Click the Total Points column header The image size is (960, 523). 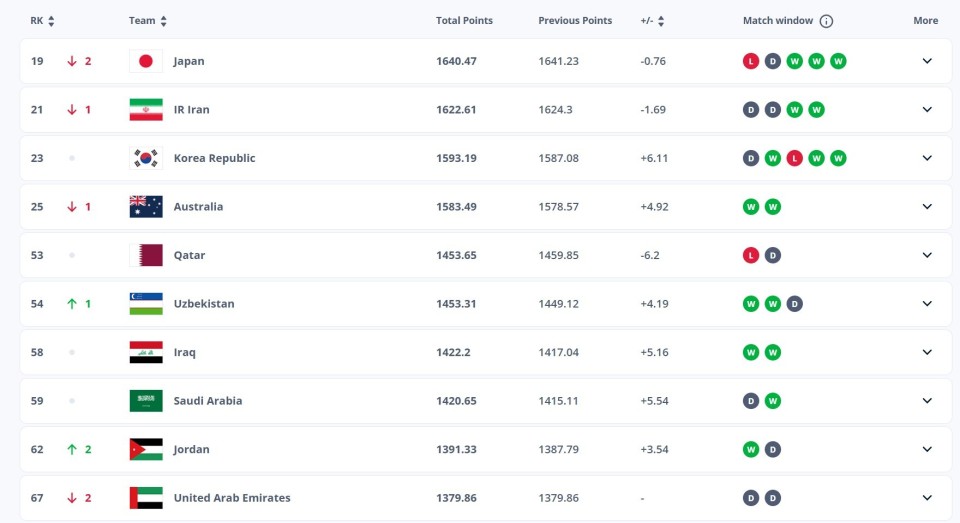pos(464,21)
